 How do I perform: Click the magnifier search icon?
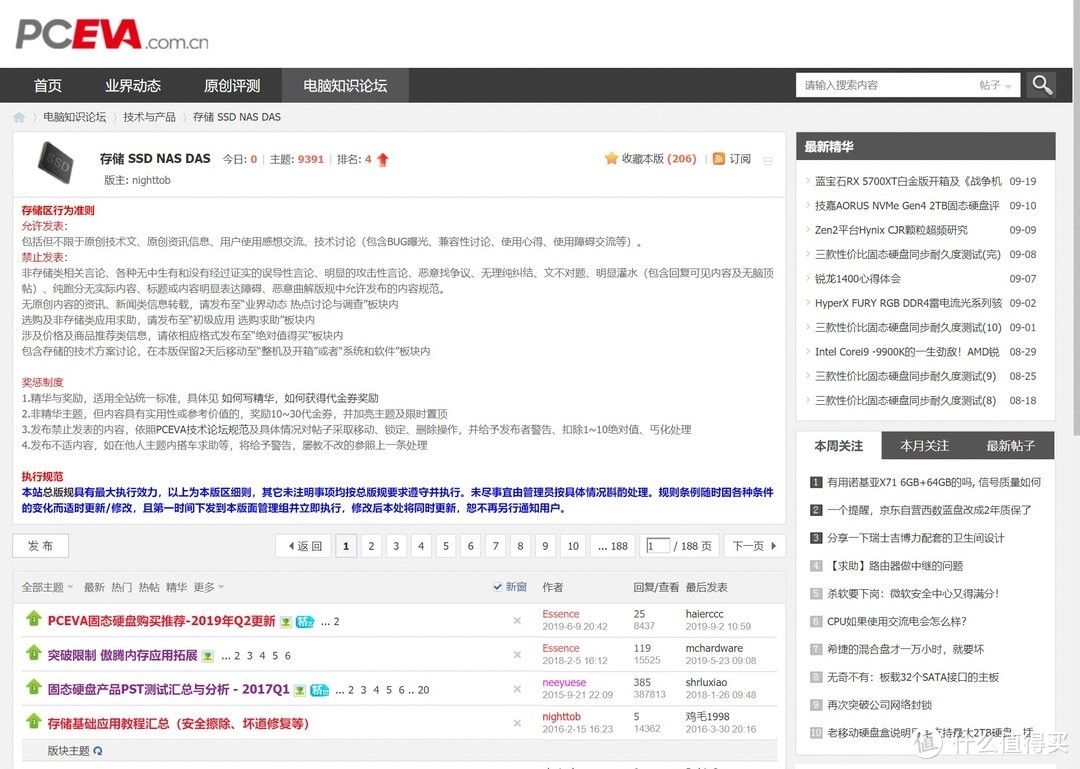[x=1041, y=85]
